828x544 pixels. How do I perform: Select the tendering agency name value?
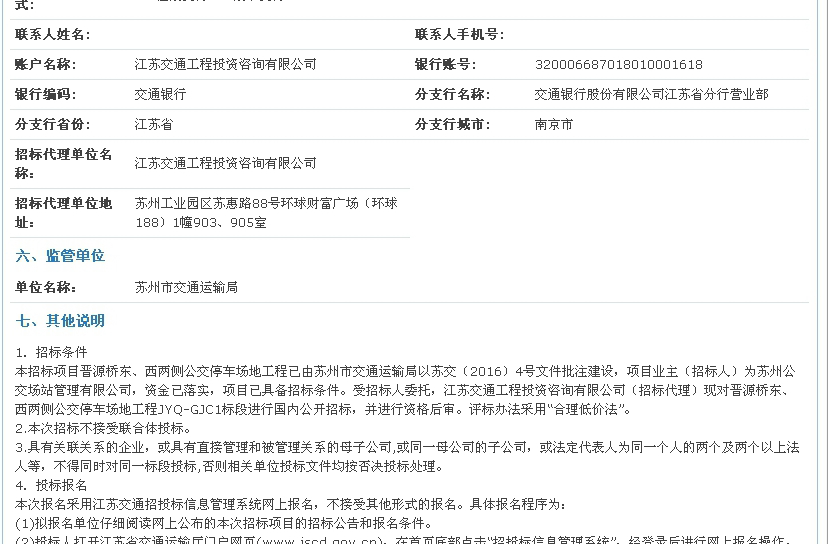[x=225, y=163]
